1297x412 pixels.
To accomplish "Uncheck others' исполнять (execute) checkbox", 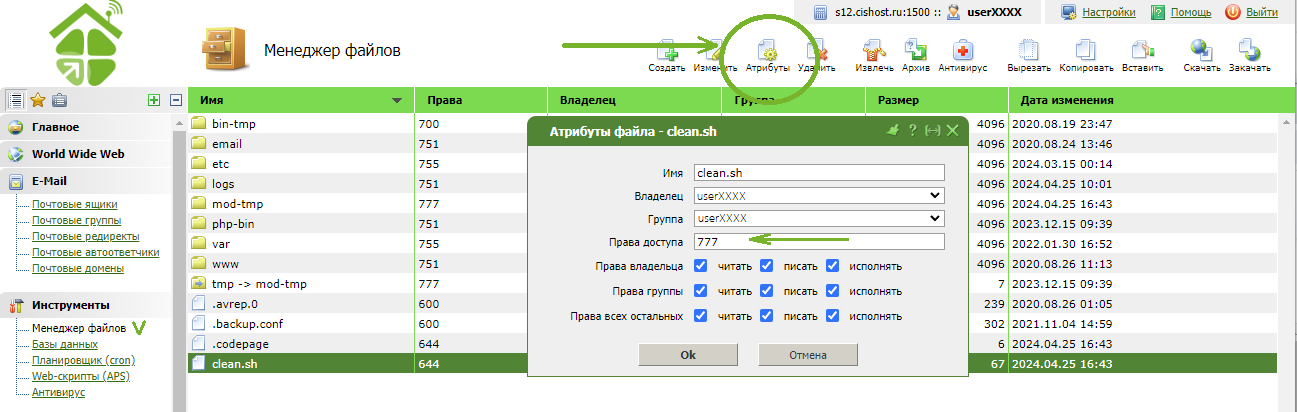I will tap(832, 316).
